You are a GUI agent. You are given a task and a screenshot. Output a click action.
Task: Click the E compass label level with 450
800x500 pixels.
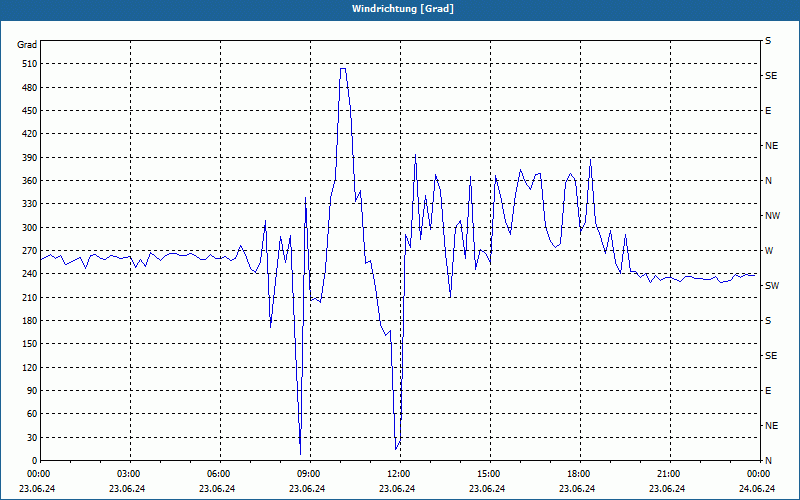coord(768,111)
